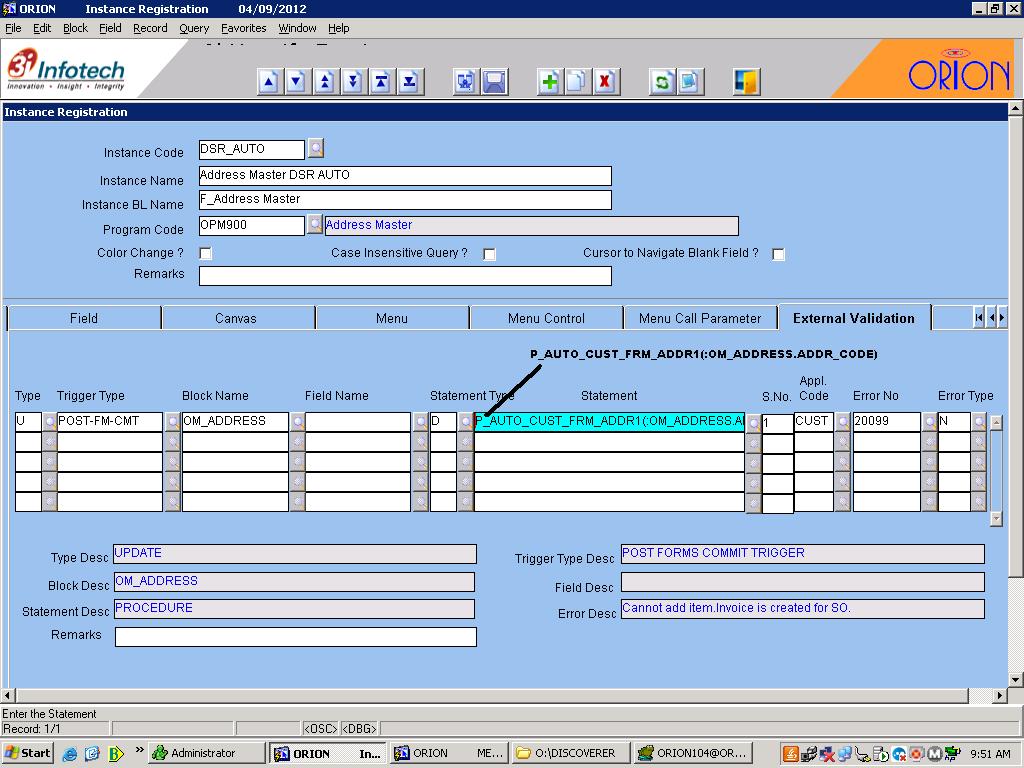Switch to the Field tab

click(x=84, y=318)
